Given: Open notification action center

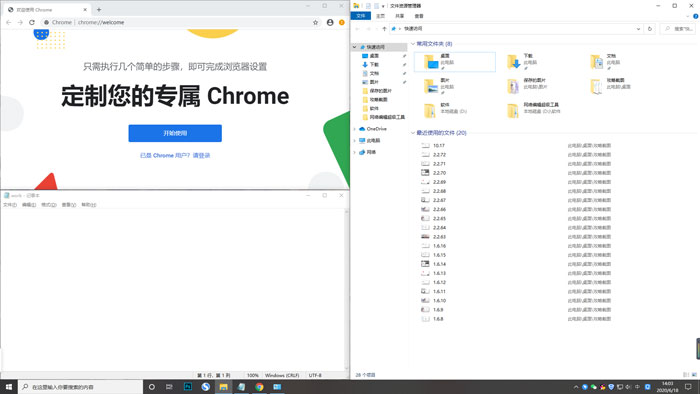Looking at the screenshot, I should pos(688,387).
